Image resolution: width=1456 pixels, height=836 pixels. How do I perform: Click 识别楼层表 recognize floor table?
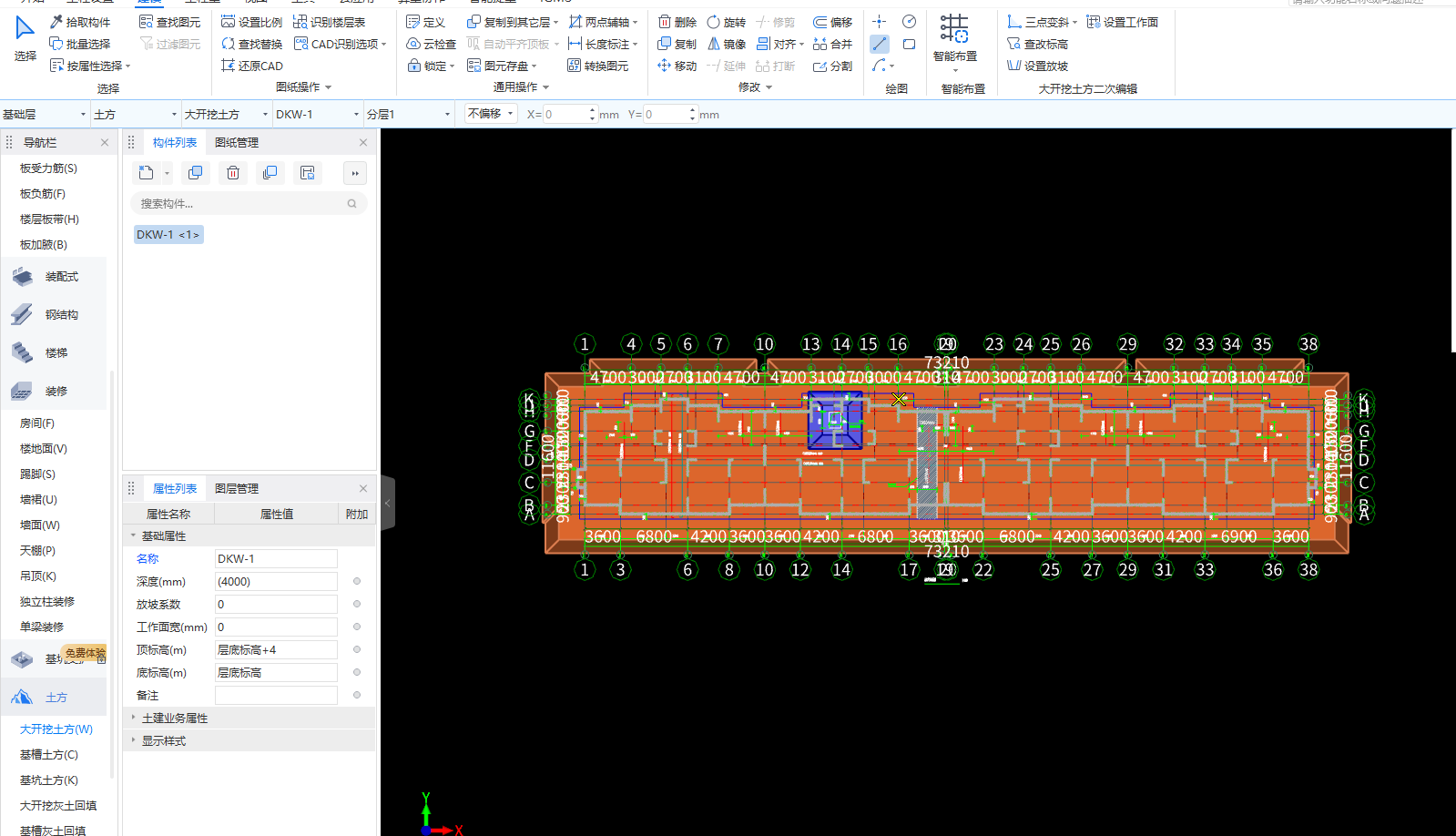(x=330, y=22)
